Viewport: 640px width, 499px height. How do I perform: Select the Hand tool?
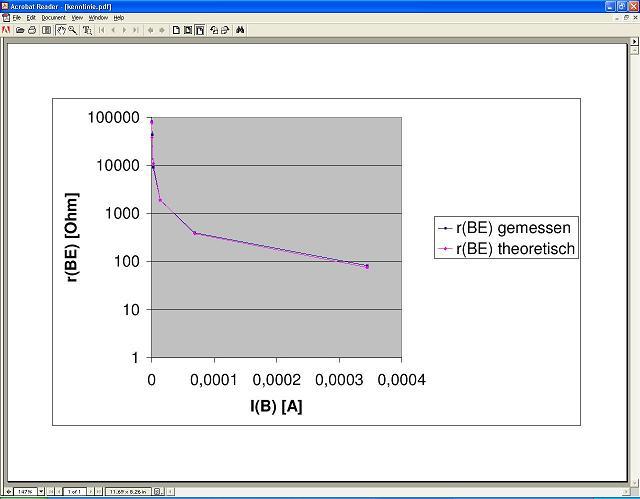pos(61,30)
